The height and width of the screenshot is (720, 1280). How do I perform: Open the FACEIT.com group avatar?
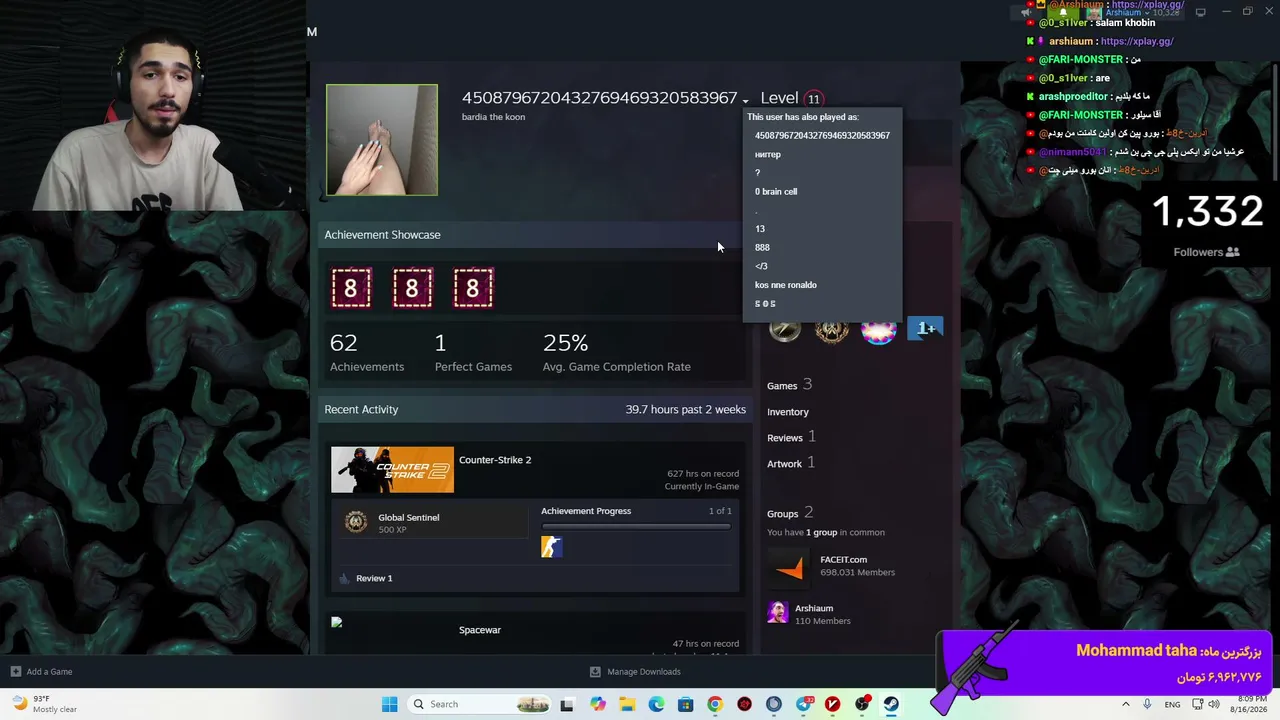coord(789,566)
